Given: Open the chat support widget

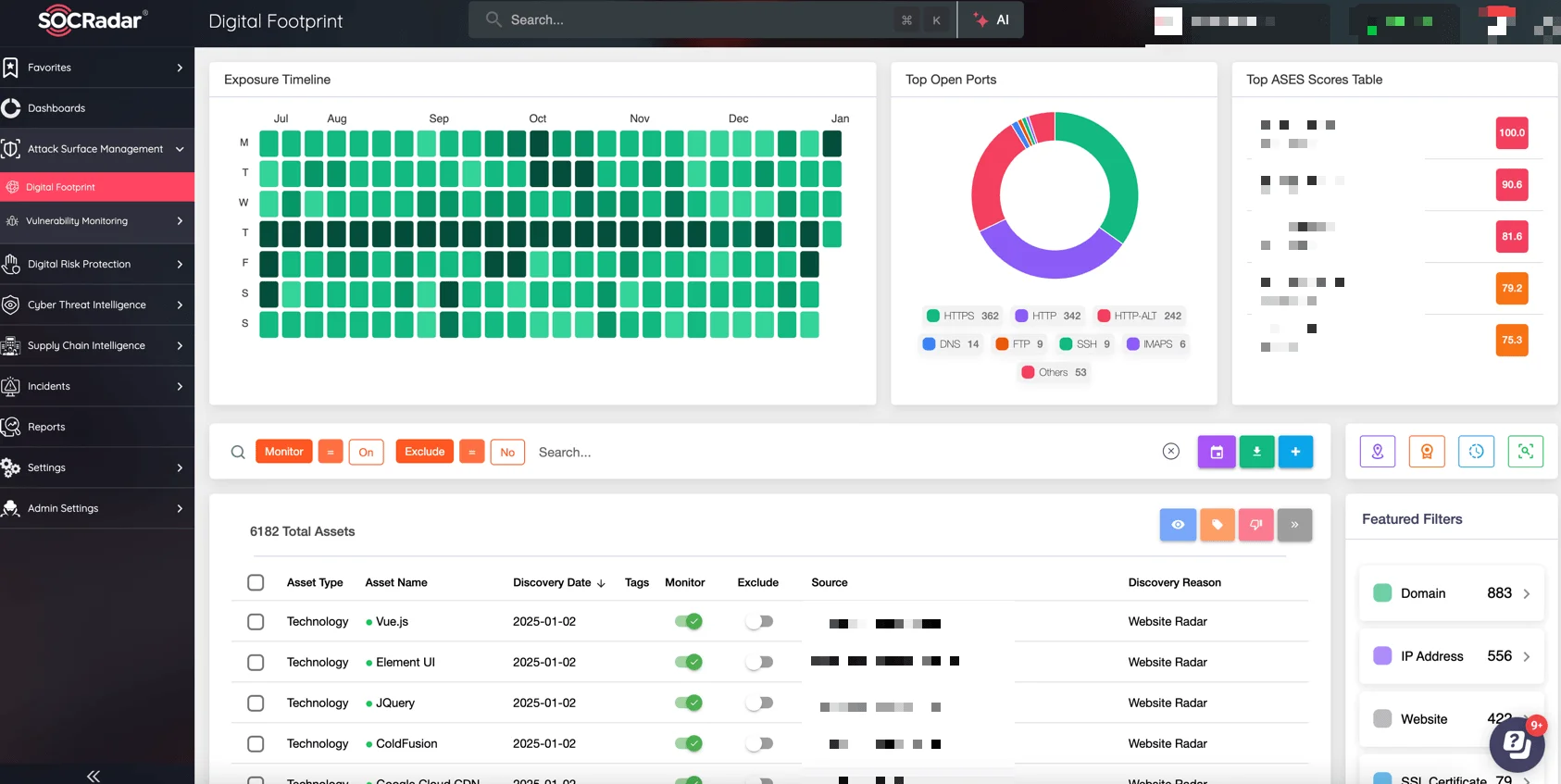Looking at the screenshot, I should pos(1517,743).
